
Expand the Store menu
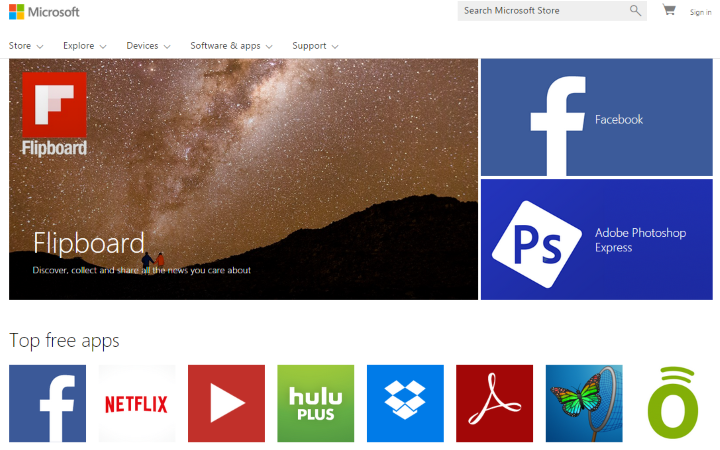coord(26,46)
